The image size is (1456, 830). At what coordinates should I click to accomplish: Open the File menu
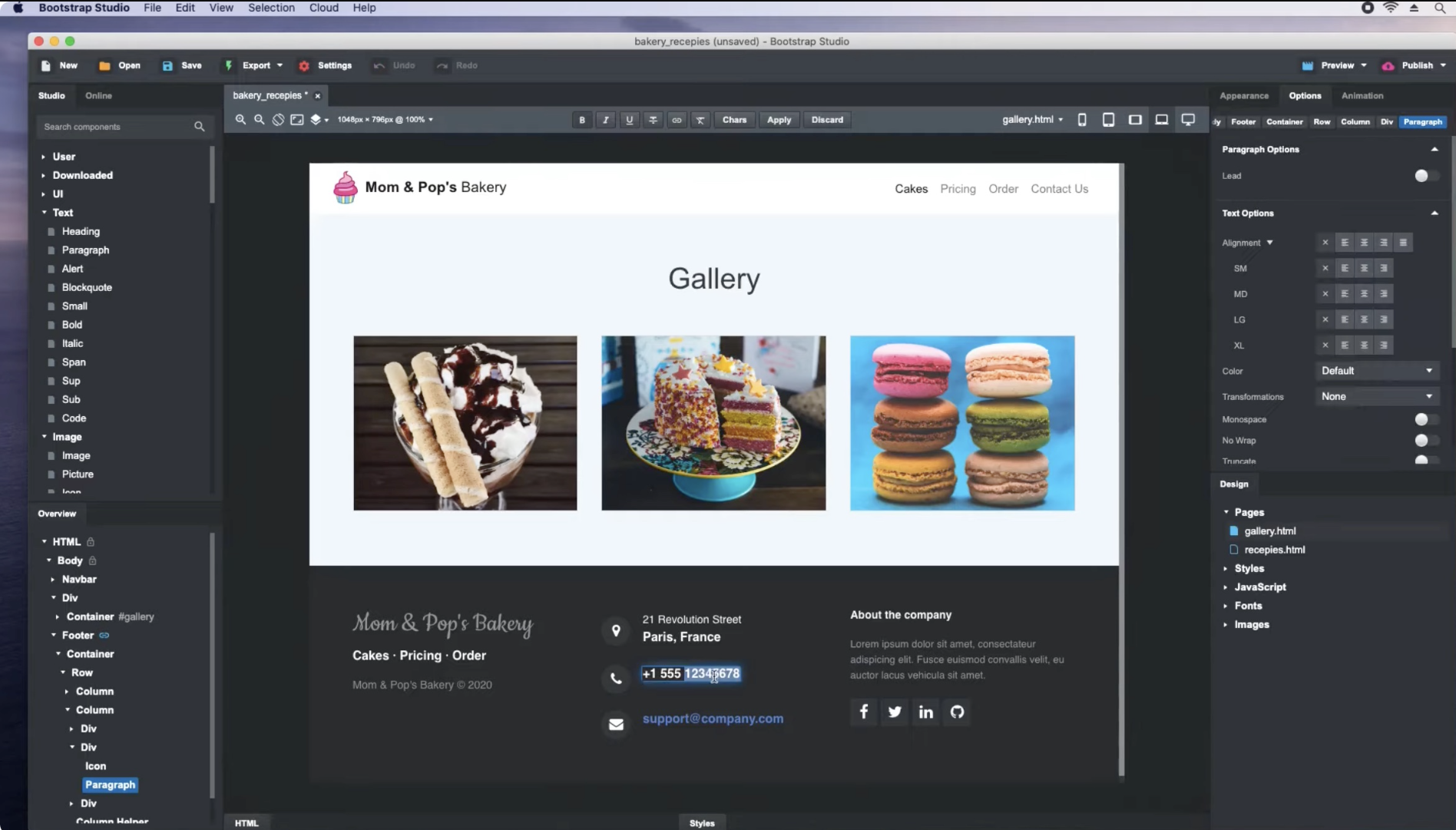(x=152, y=8)
